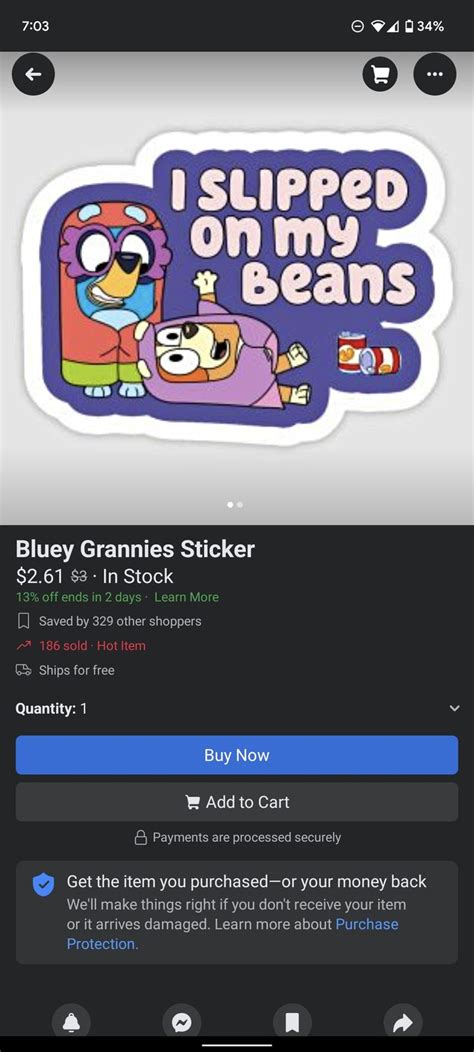Click the Add to Cart button
The height and width of the screenshot is (1052, 474).
tap(237, 802)
